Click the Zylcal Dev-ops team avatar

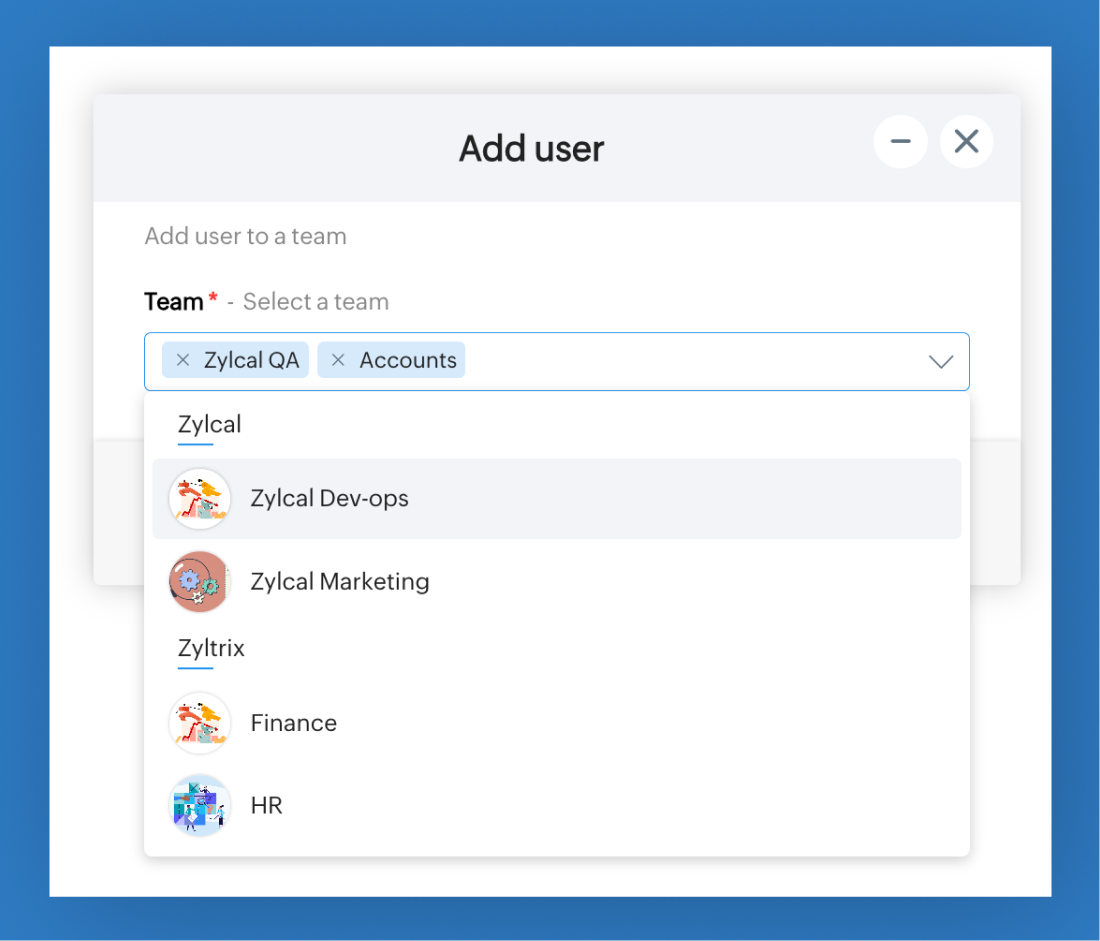click(200, 499)
